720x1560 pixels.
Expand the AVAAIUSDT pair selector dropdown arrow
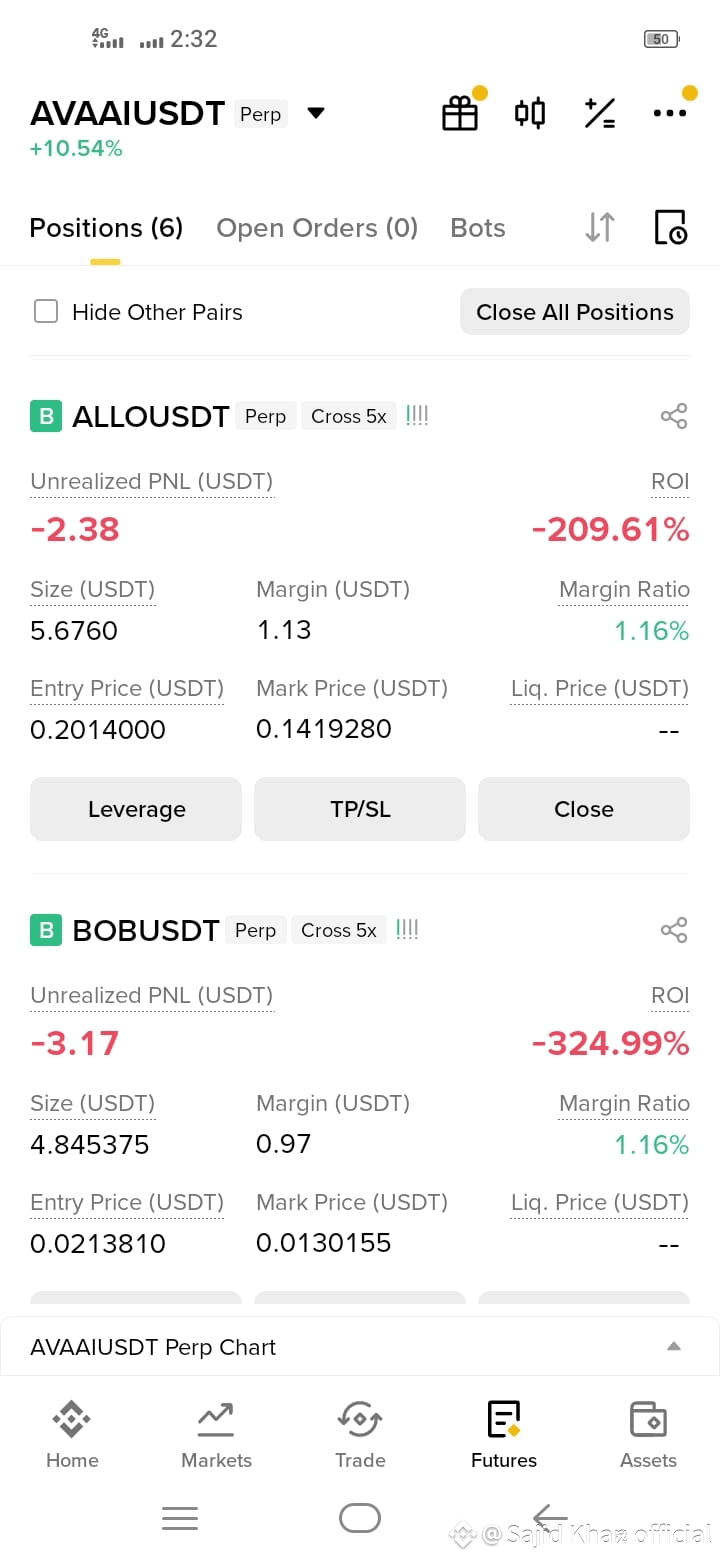pos(316,113)
